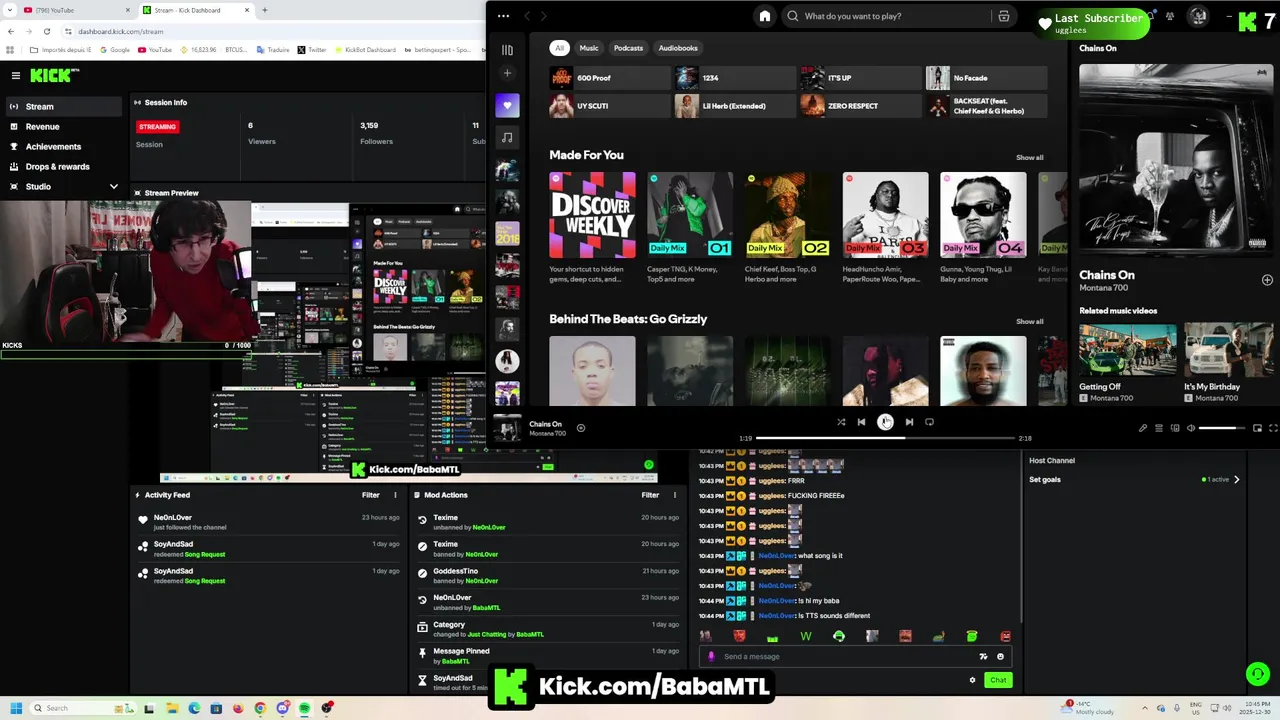This screenshot has height=720, width=1280.
Task: Click Show all for Made For You
Action: 1029,157
